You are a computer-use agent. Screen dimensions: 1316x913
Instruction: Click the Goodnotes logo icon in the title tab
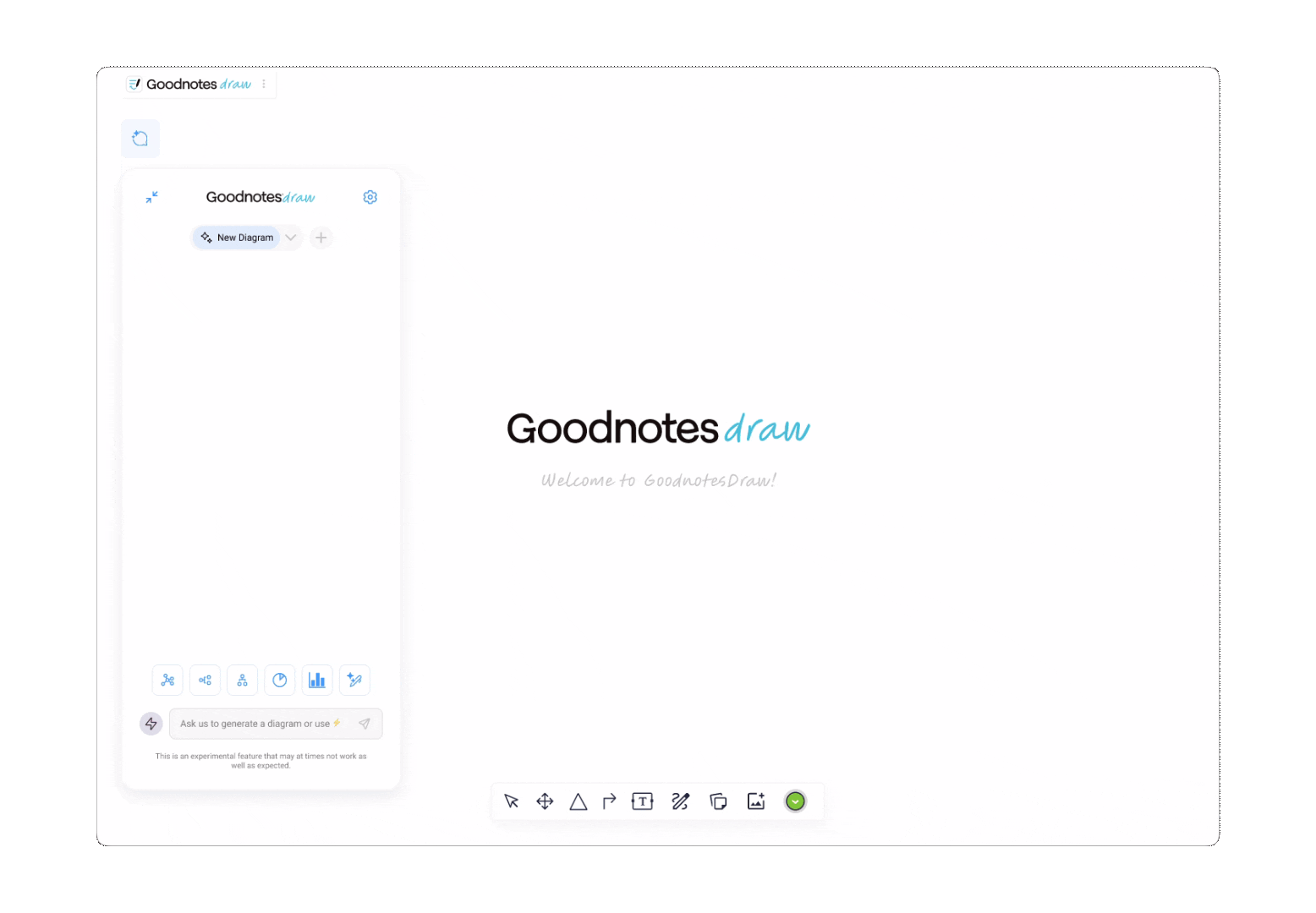point(134,84)
